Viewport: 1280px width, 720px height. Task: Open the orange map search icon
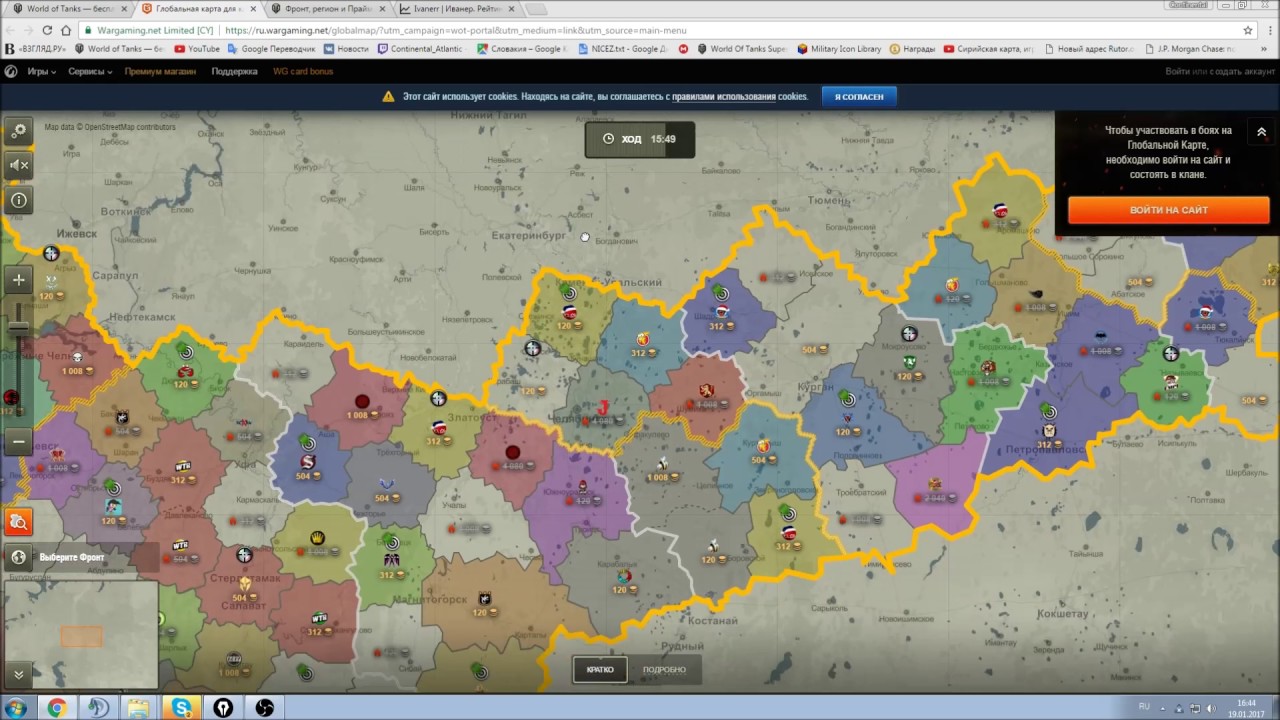point(18,522)
